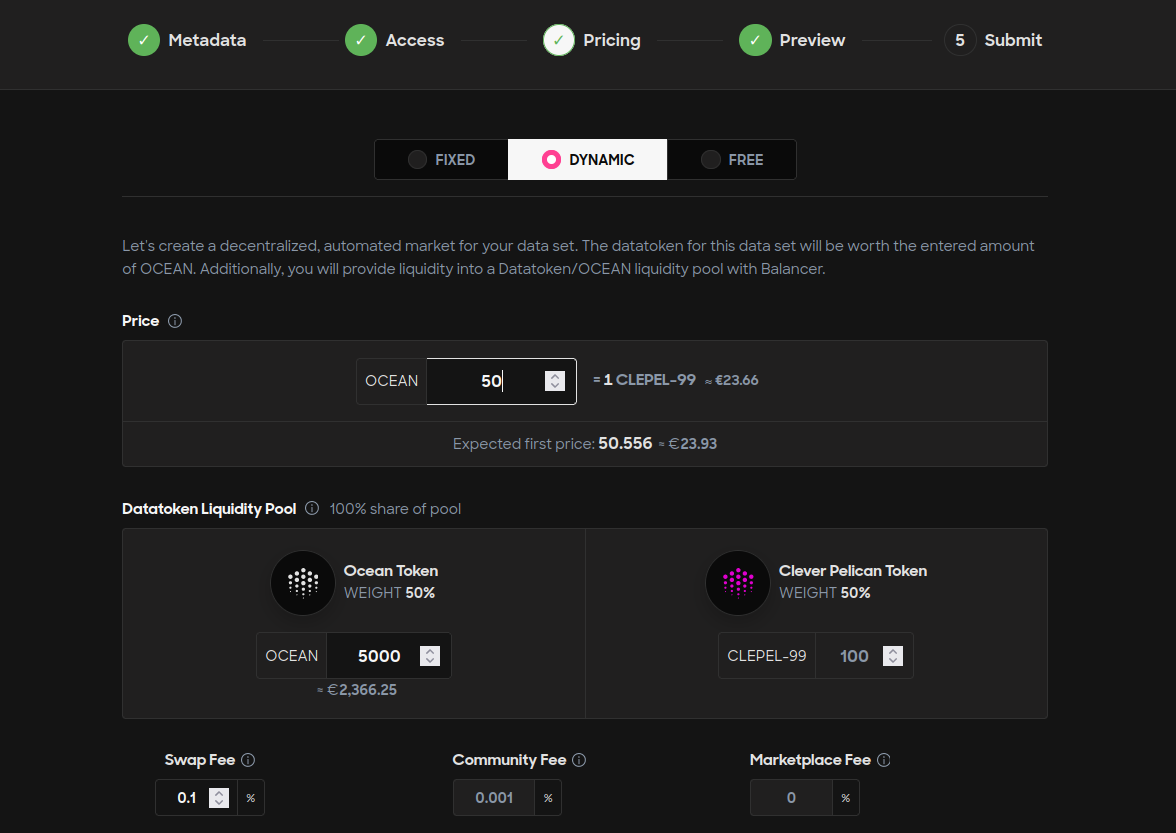The width and height of the screenshot is (1176, 833).
Task: Click the '100% share of pool' text
Action: (395, 508)
